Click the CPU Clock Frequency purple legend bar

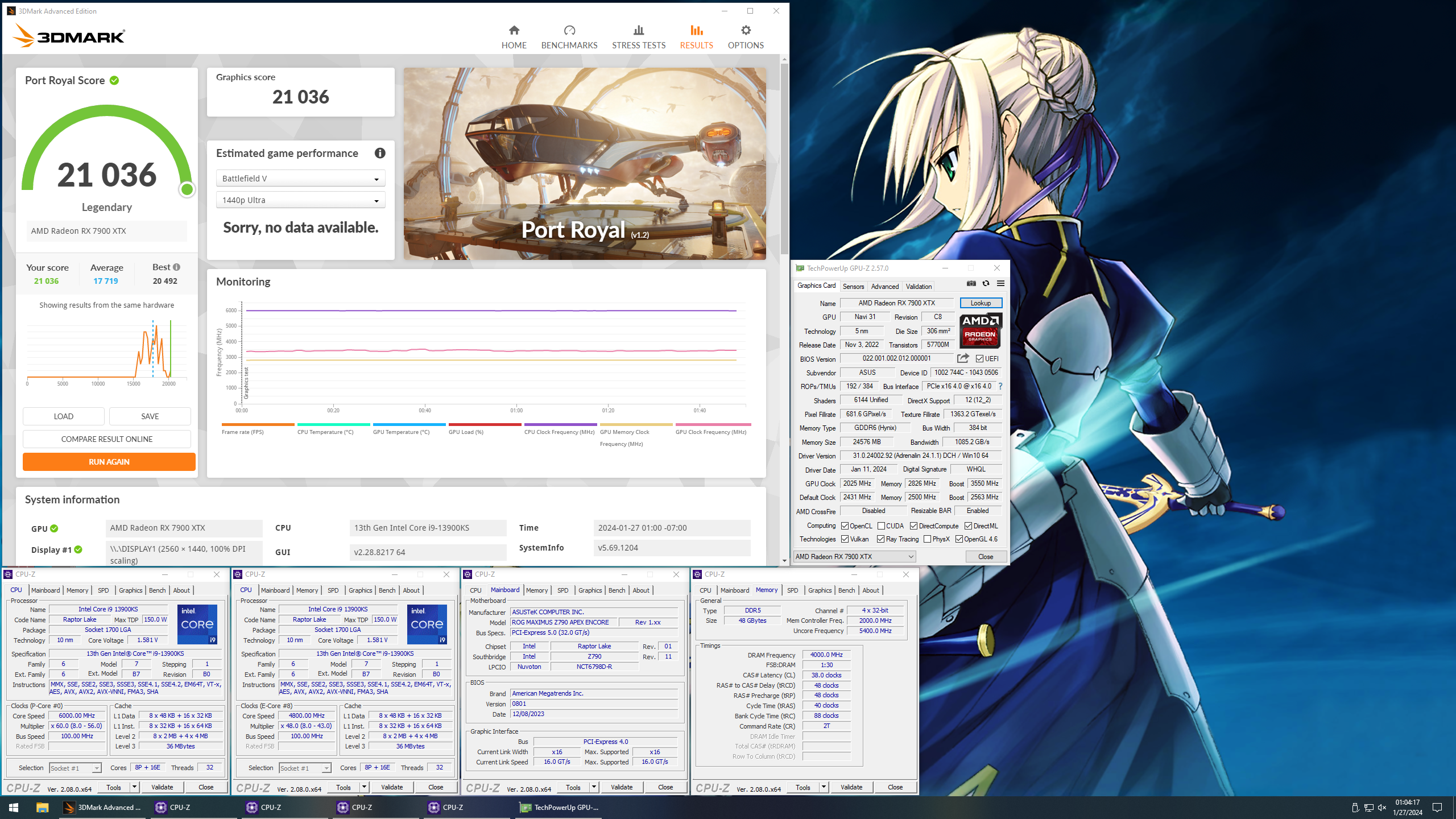[x=561, y=425]
